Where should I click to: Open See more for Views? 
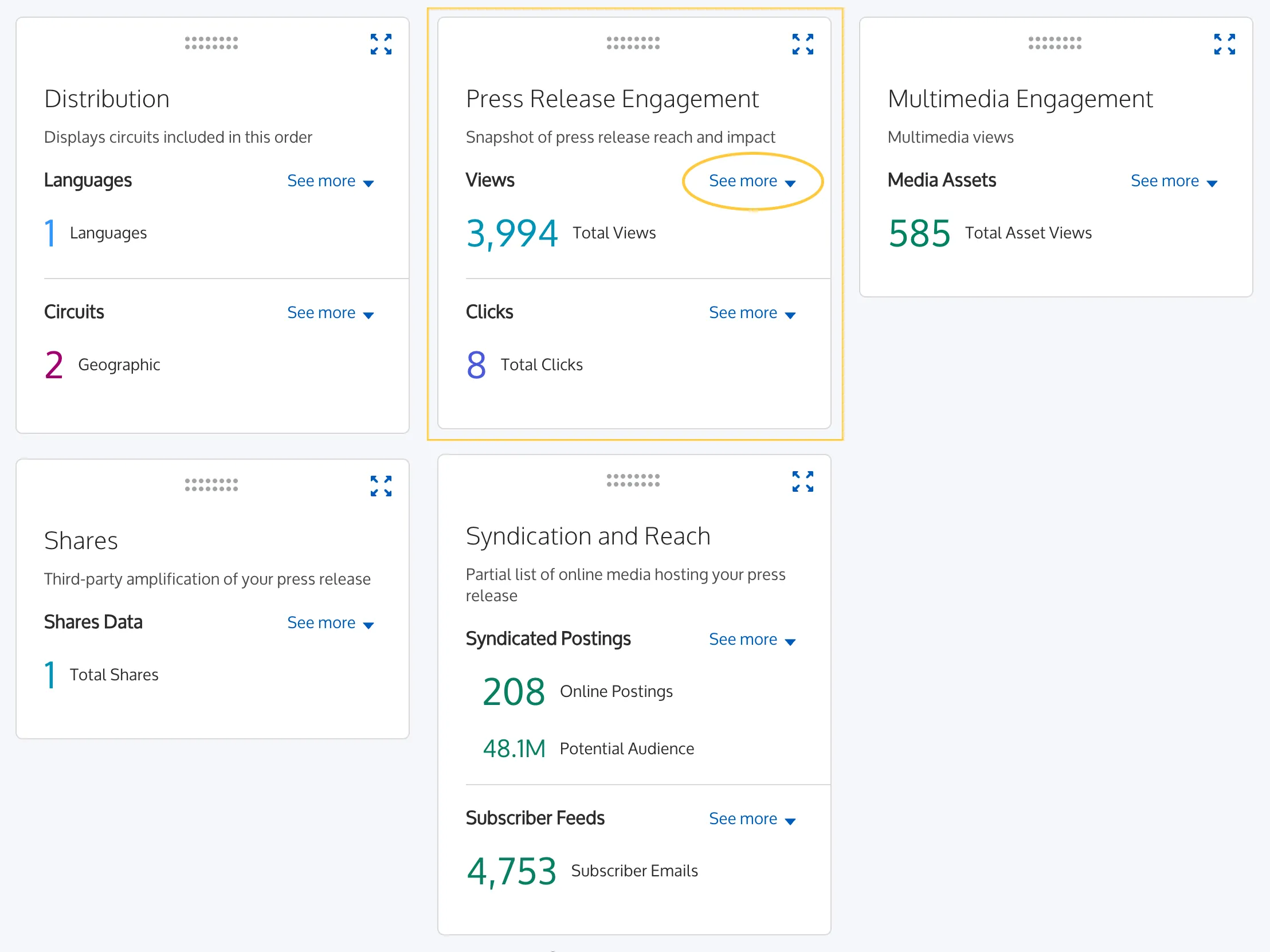coord(752,181)
